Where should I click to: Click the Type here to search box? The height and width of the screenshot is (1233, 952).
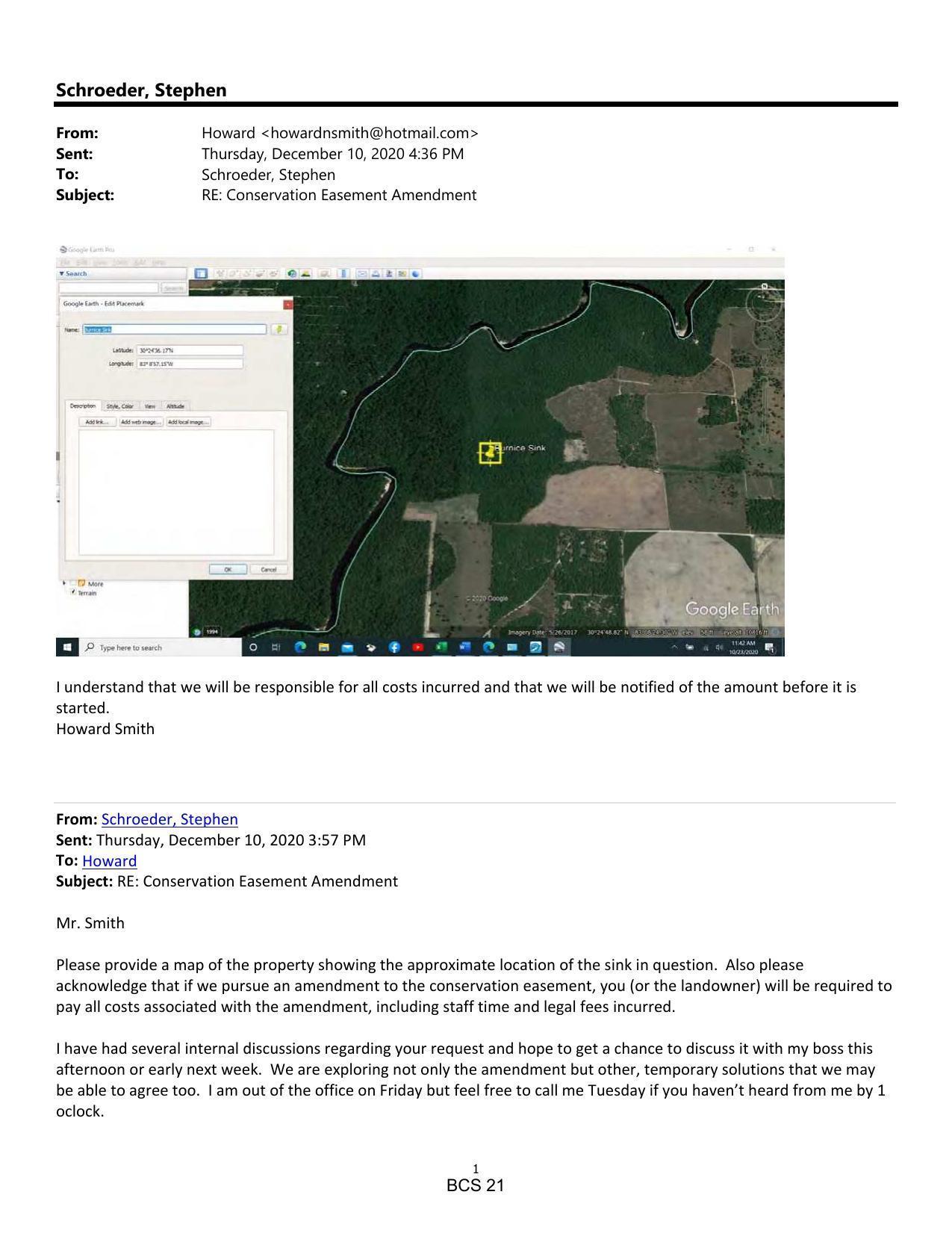pyautogui.click(x=160, y=647)
